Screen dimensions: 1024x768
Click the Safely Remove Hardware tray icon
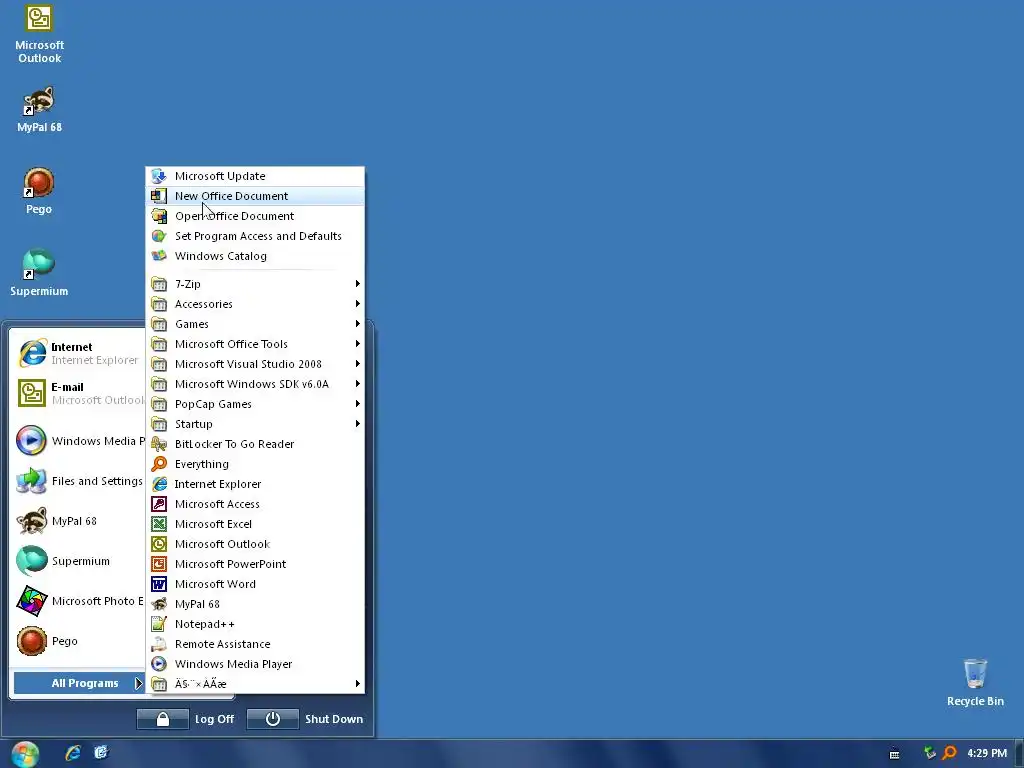tap(929, 753)
